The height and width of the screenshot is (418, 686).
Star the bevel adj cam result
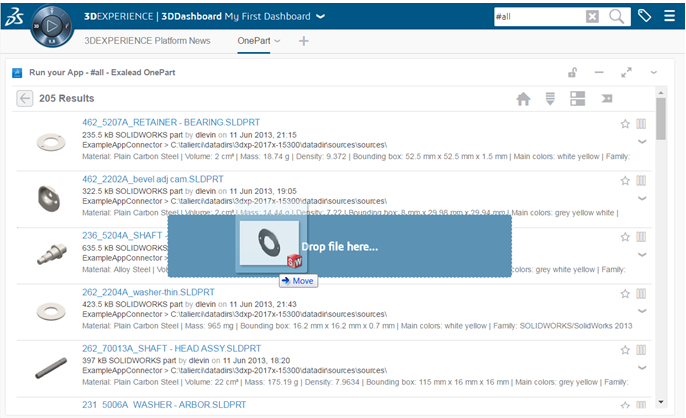pyautogui.click(x=625, y=180)
